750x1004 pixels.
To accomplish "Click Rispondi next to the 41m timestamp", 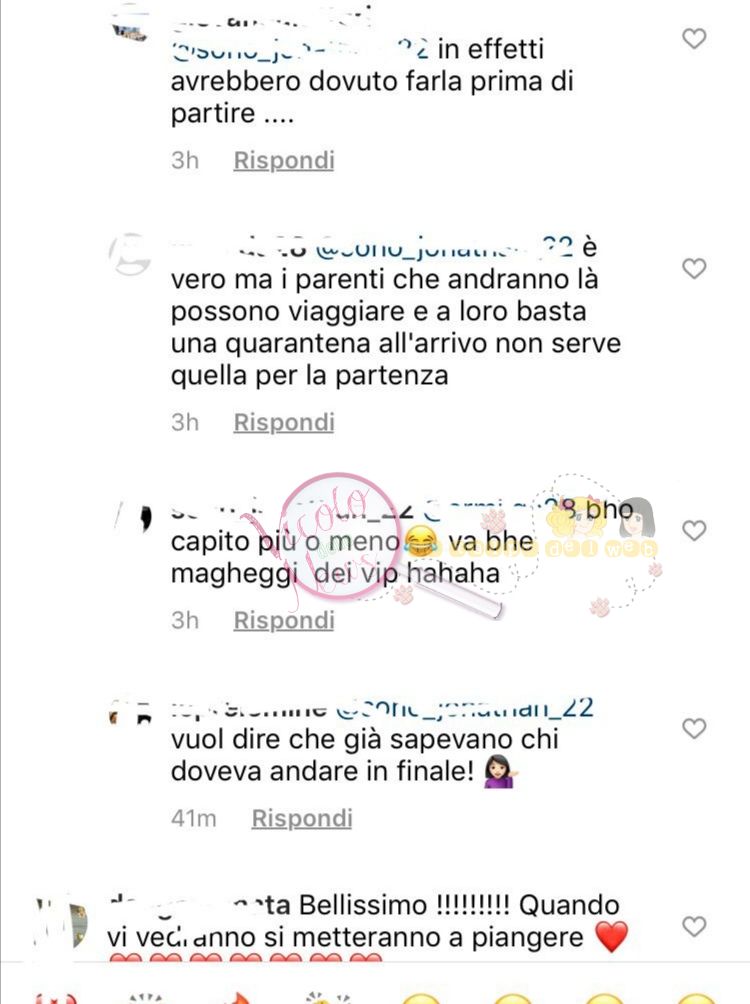I will coord(302,818).
